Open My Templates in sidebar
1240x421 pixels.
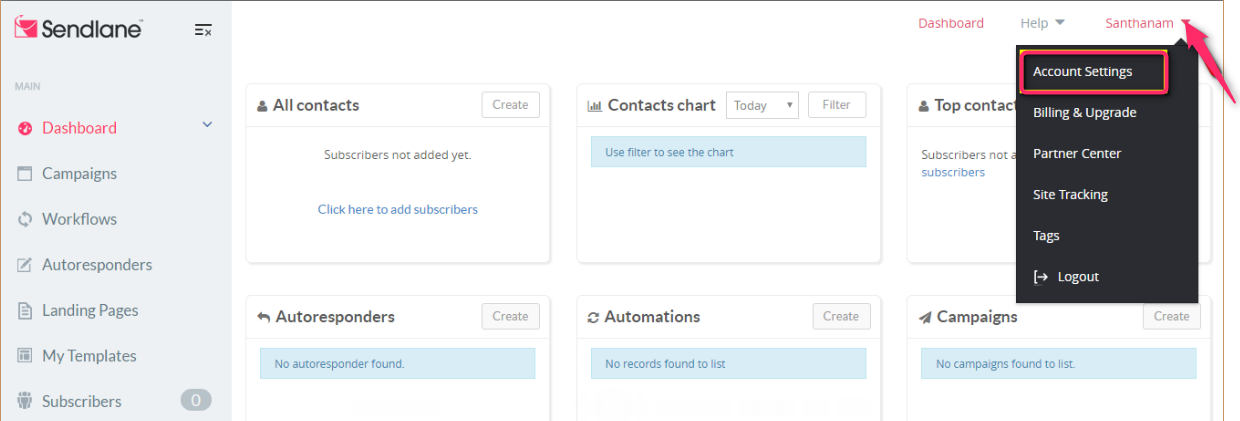tap(89, 356)
